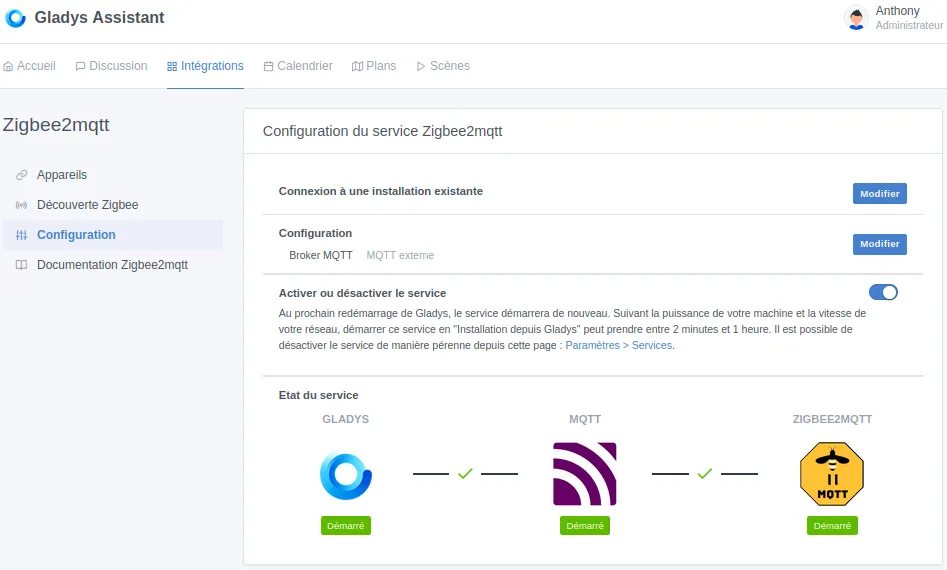Viewport: 947px width, 570px height.
Task: Click the Scènes play icon
Action: tap(421, 66)
